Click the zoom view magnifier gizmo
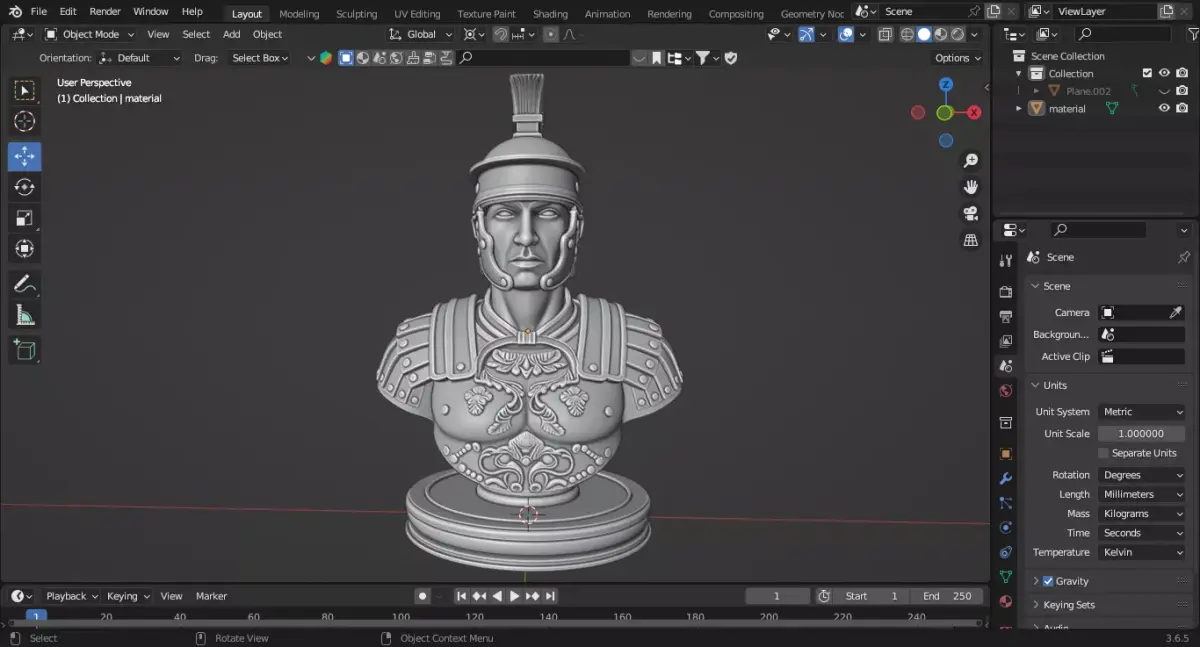Viewport: 1200px width, 647px height. (x=970, y=161)
